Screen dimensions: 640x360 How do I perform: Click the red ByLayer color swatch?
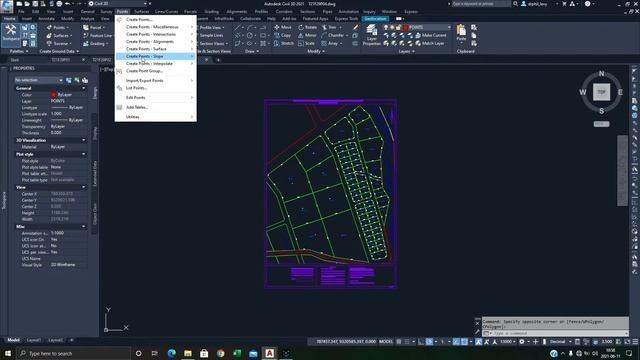[x=53, y=95]
